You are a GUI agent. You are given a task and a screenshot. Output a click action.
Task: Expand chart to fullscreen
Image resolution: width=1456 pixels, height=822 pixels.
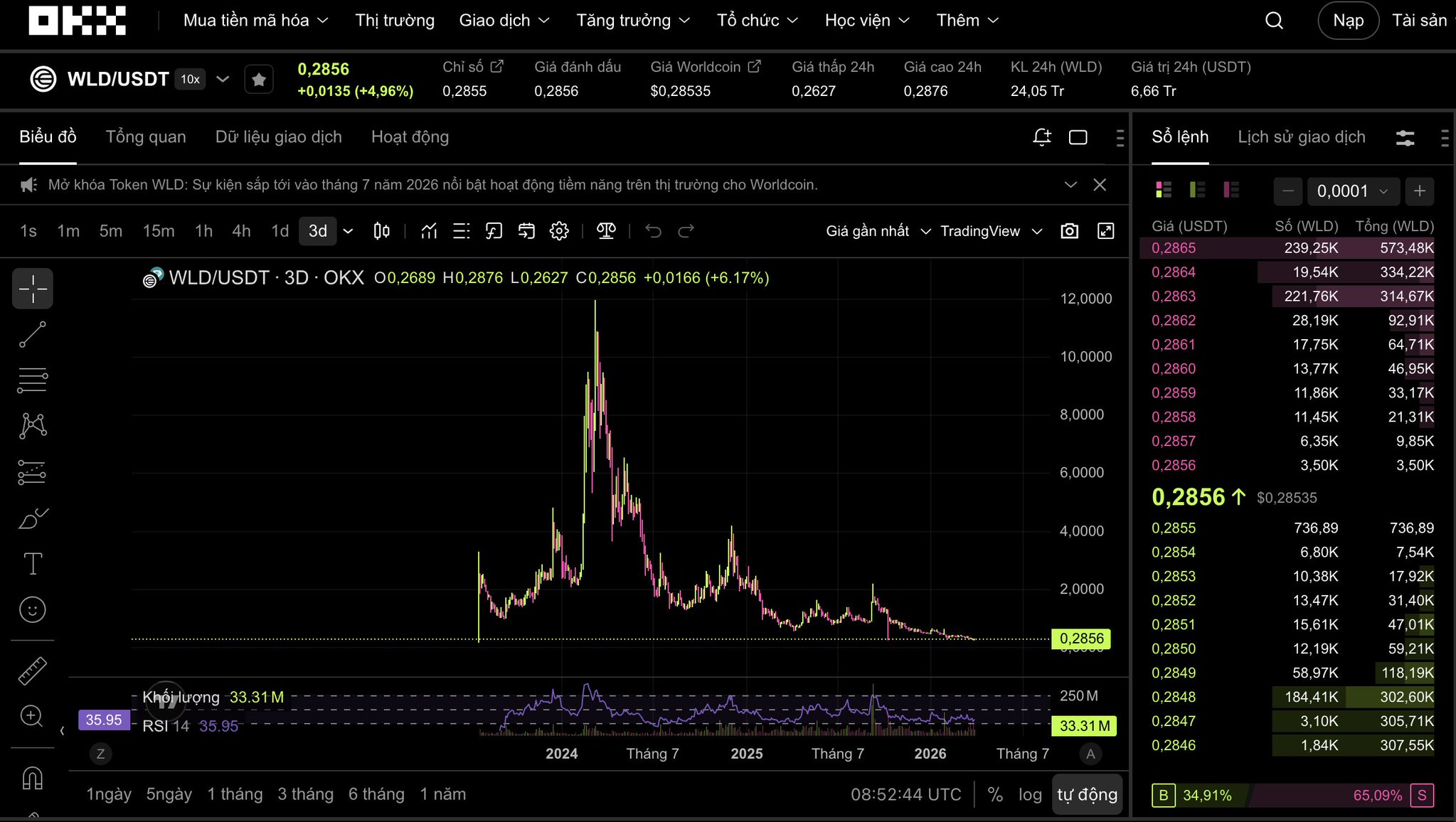pyautogui.click(x=1105, y=231)
